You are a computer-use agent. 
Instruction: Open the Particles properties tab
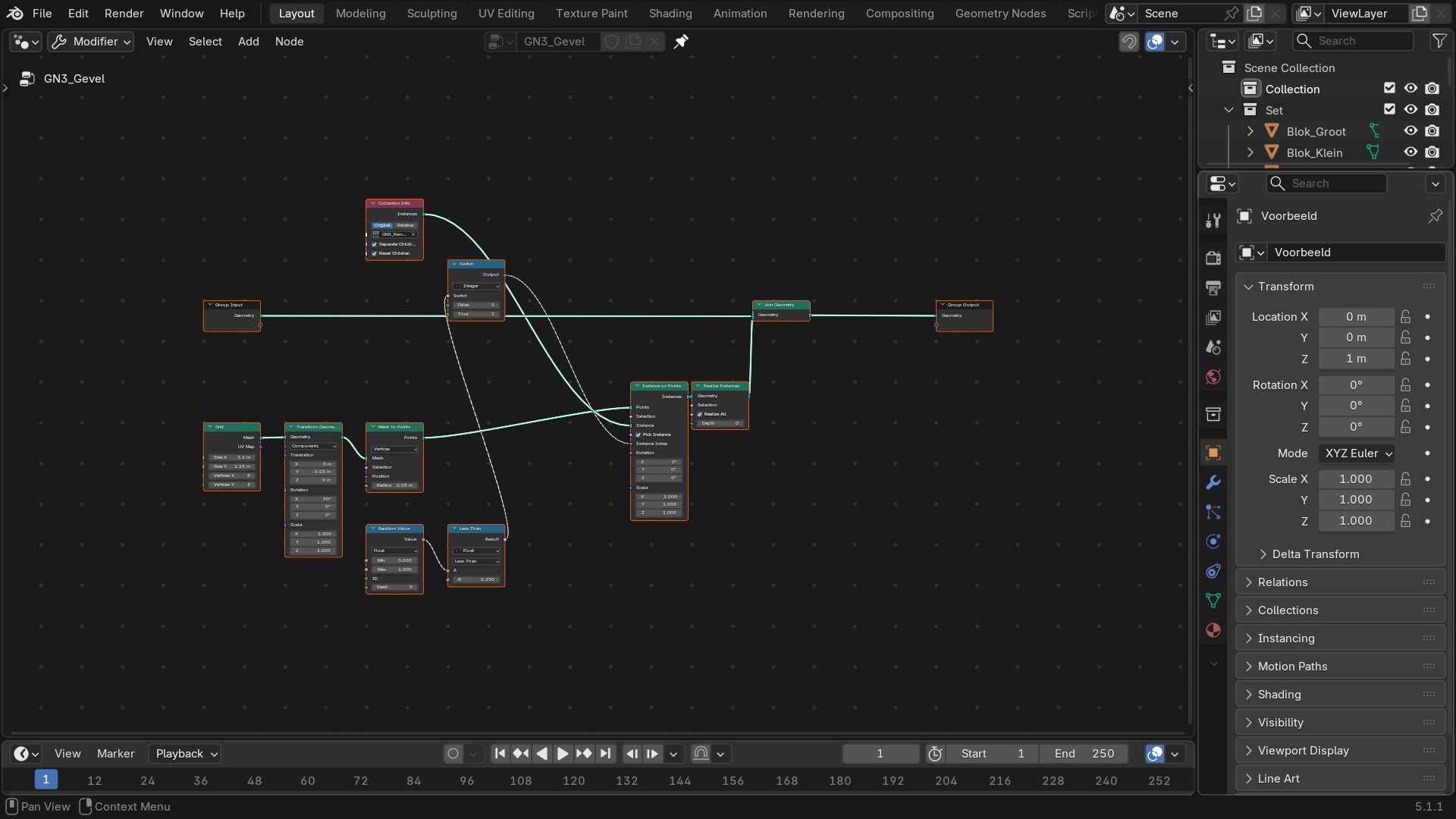pos(1213,512)
